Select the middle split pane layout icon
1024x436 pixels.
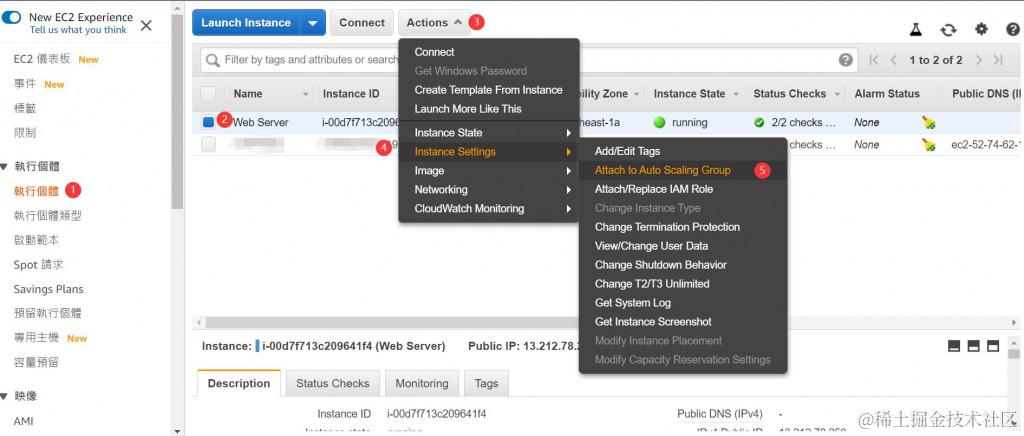[x=974, y=346]
